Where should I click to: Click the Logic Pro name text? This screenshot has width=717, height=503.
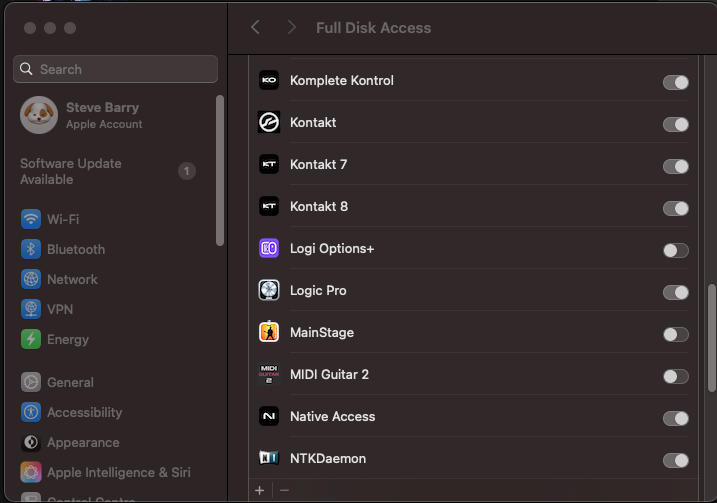point(318,291)
